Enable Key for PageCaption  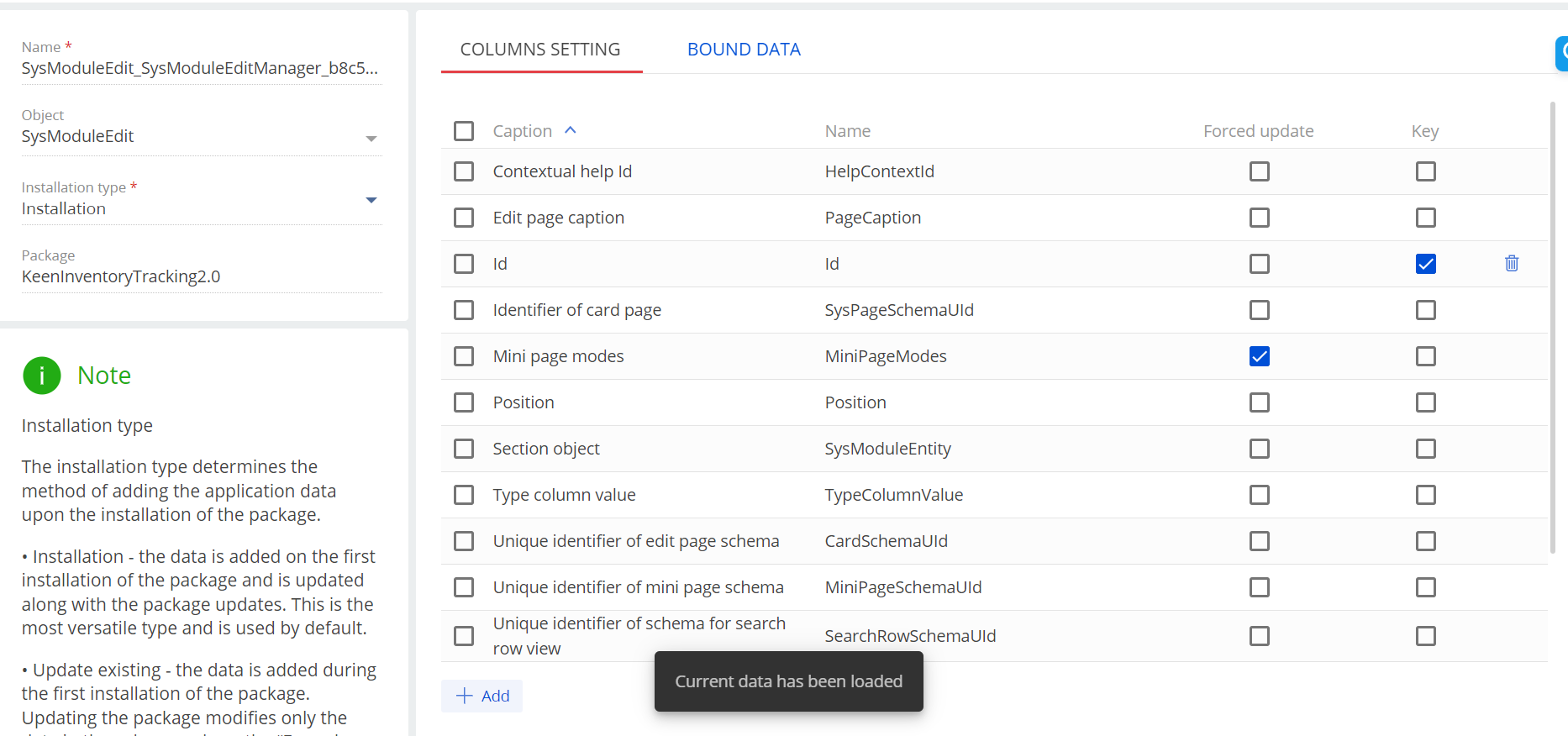click(x=1426, y=218)
